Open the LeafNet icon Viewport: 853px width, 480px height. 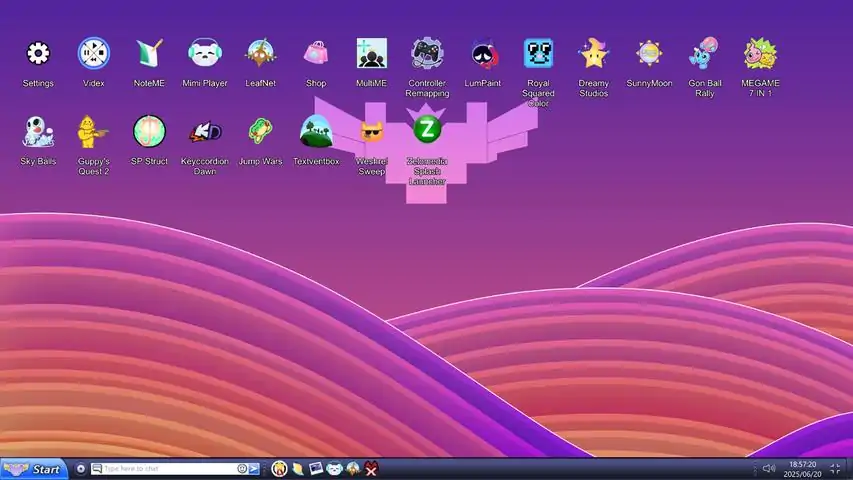[x=260, y=54]
